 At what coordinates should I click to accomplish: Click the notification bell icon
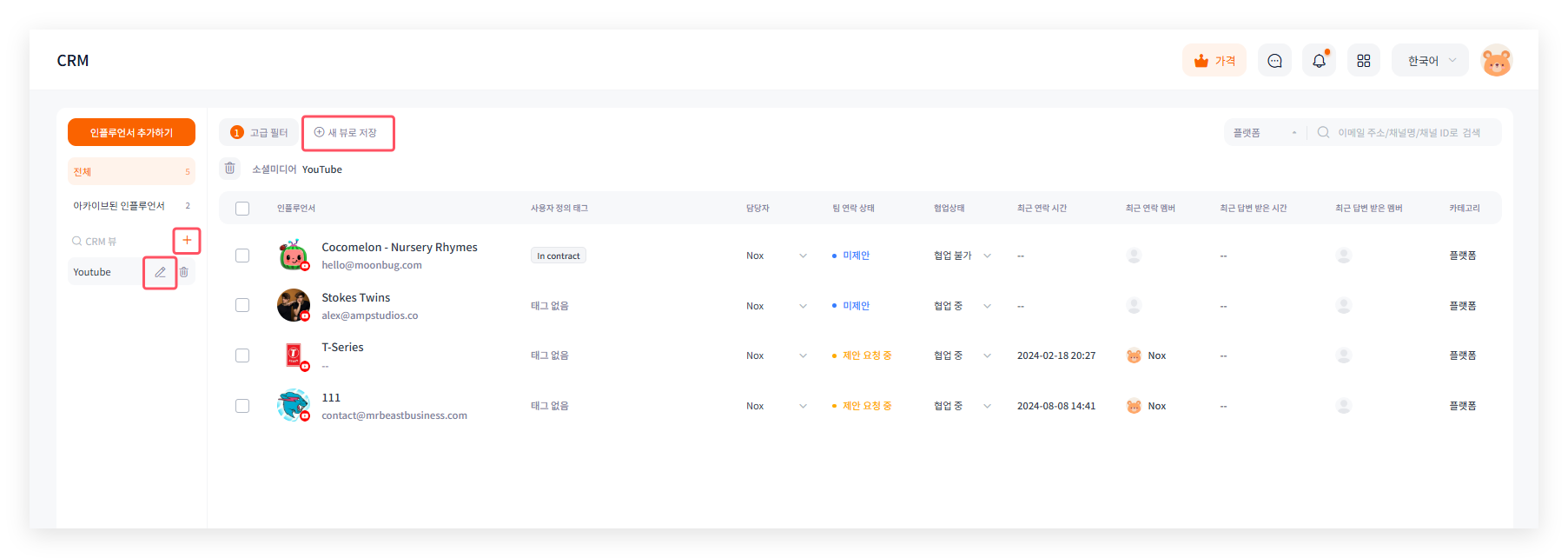1319,61
